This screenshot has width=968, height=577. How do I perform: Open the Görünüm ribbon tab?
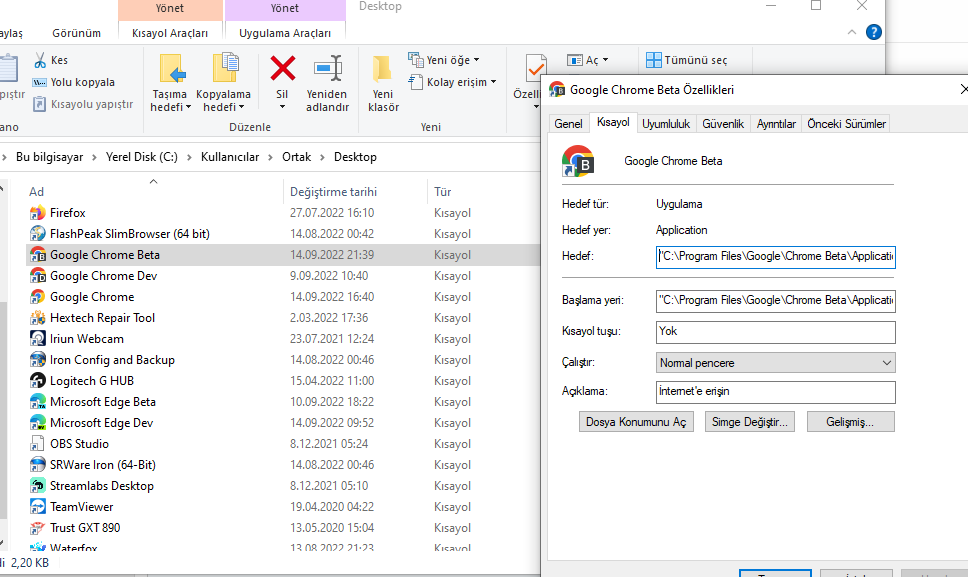pyautogui.click(x=77, y=33)
